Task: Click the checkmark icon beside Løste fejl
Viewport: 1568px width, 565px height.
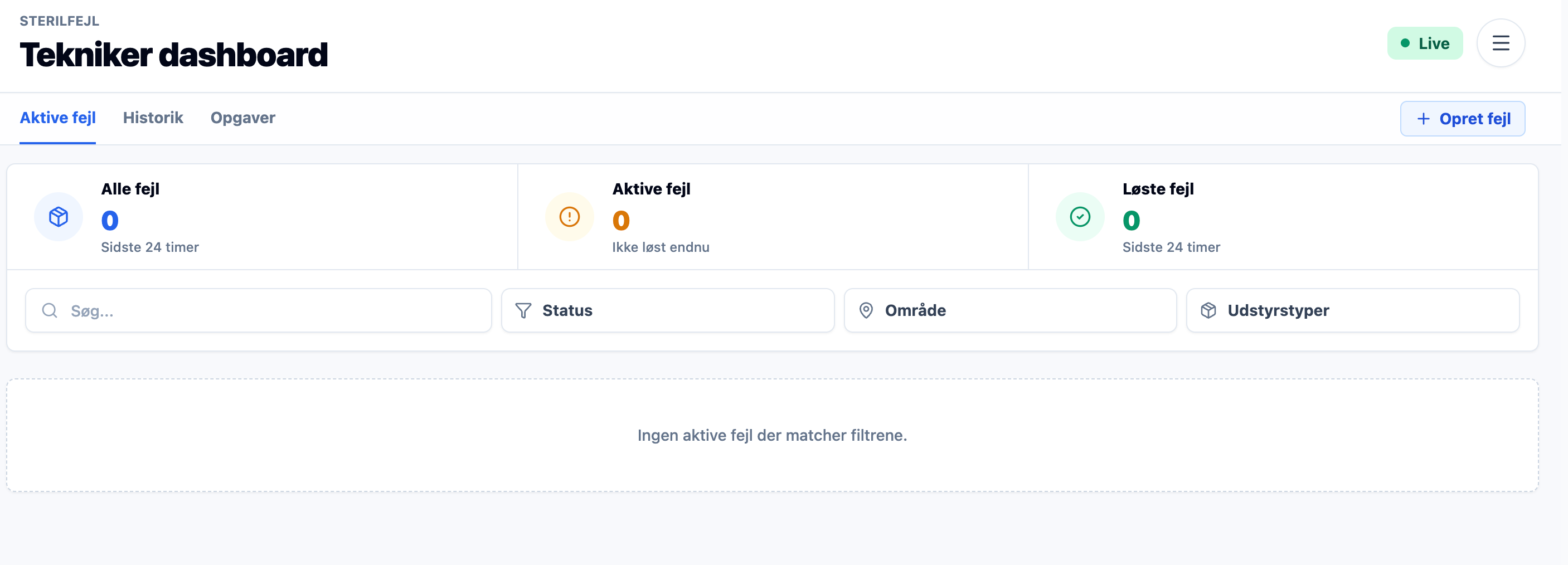Action: (x=1080, y=217)
